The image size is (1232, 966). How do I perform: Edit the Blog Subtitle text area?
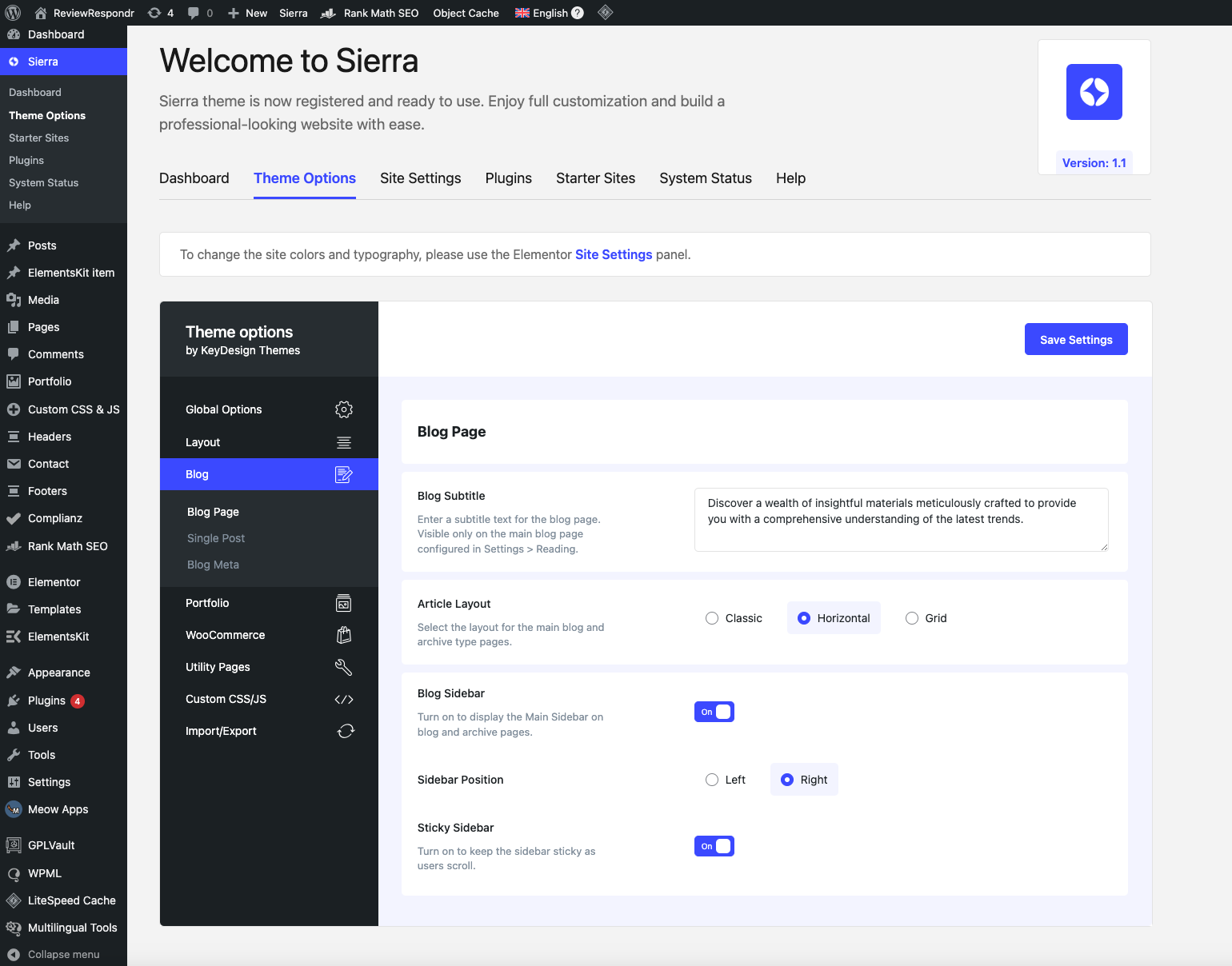pos(901,519)
